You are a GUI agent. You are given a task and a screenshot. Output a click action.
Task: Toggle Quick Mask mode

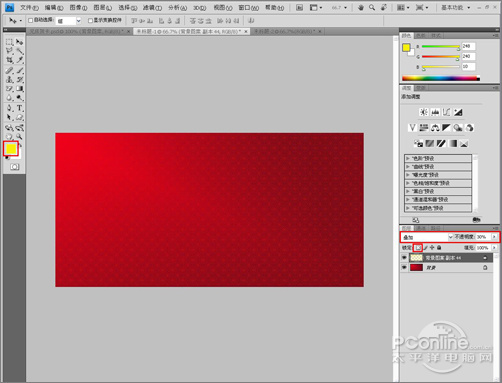point(14,167)
